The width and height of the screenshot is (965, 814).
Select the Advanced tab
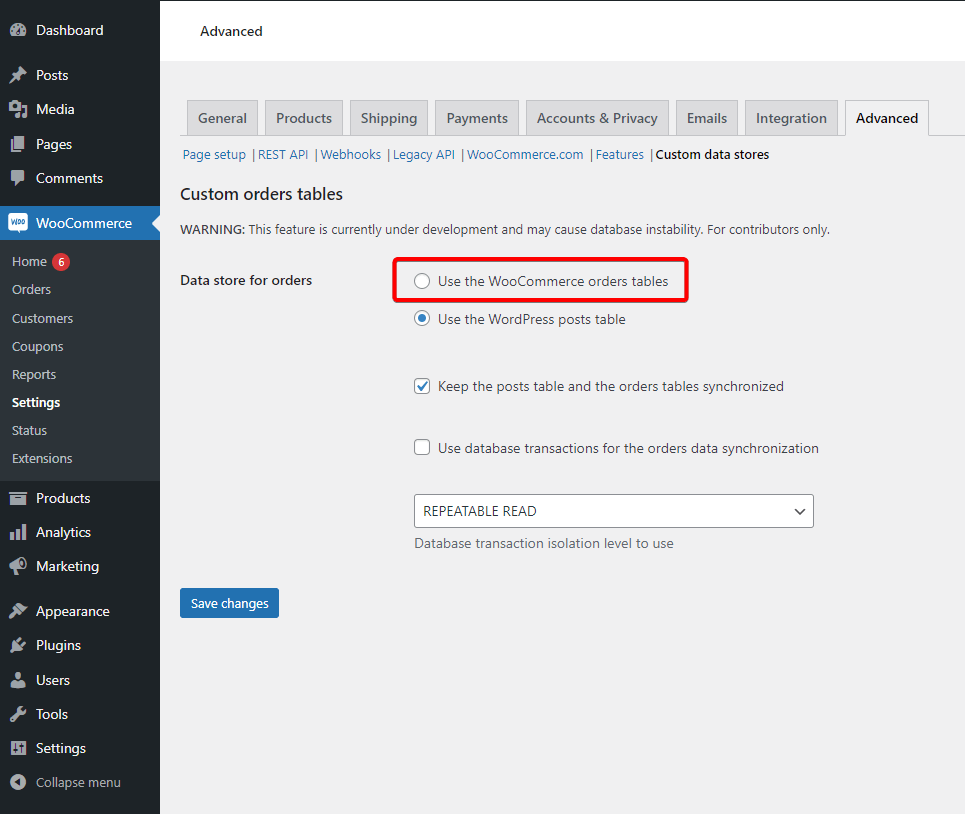click(887, 118)
